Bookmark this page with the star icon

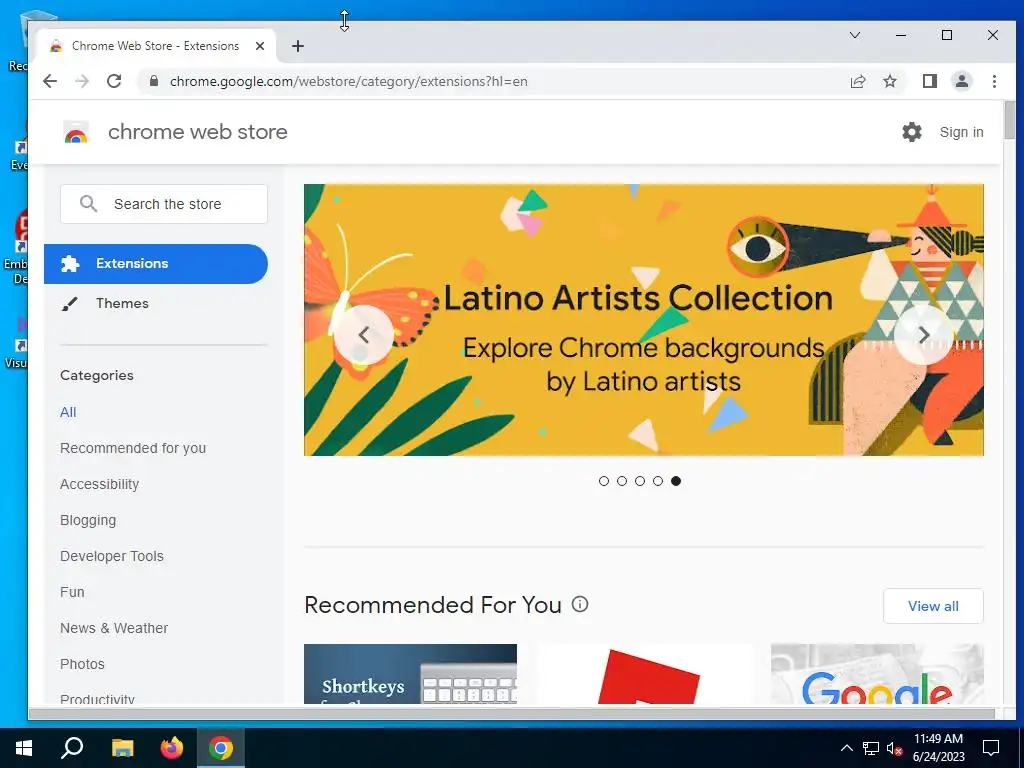tap(889, 81)
